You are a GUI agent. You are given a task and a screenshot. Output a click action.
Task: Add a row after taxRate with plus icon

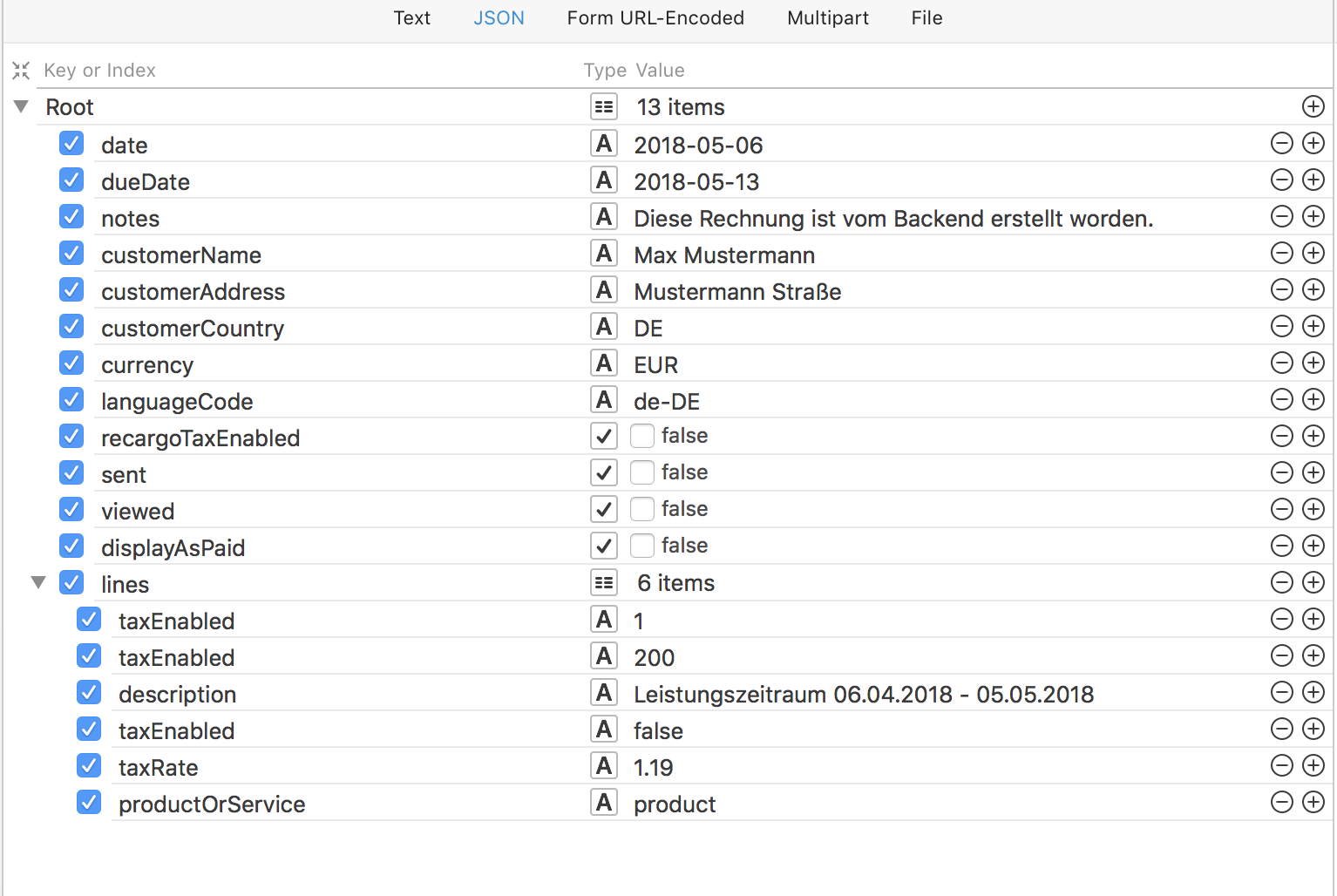click(x=1313, y=765)
